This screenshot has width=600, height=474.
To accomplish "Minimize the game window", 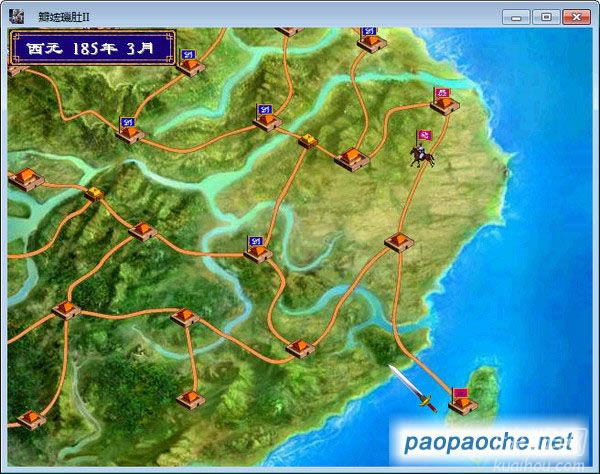I will pyautogui.click(x=517, y=16).
